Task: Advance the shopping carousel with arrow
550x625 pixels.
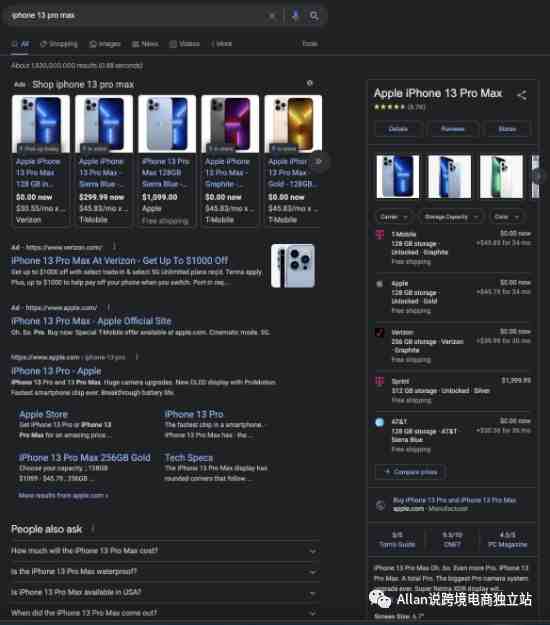Action: click(319, 162)
